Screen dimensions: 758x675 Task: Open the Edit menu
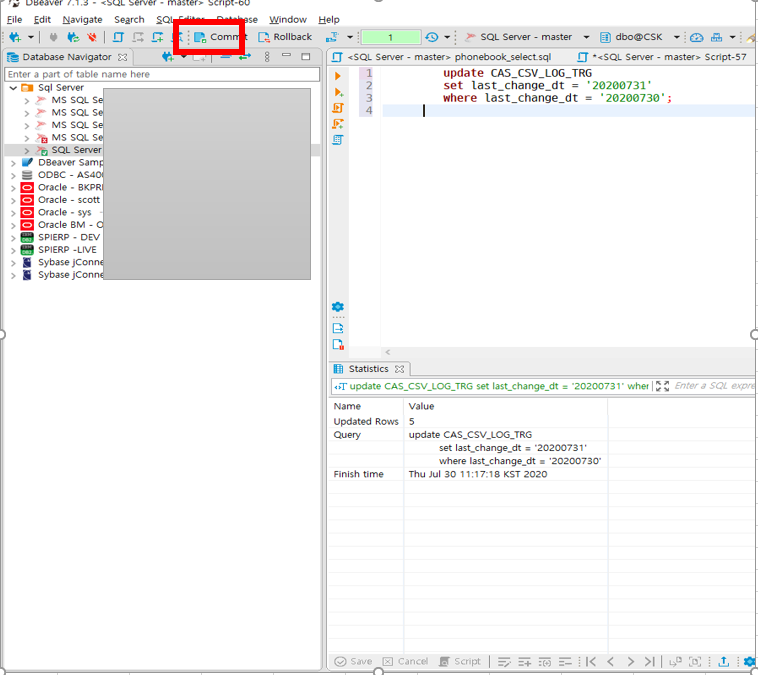point(42,19)
